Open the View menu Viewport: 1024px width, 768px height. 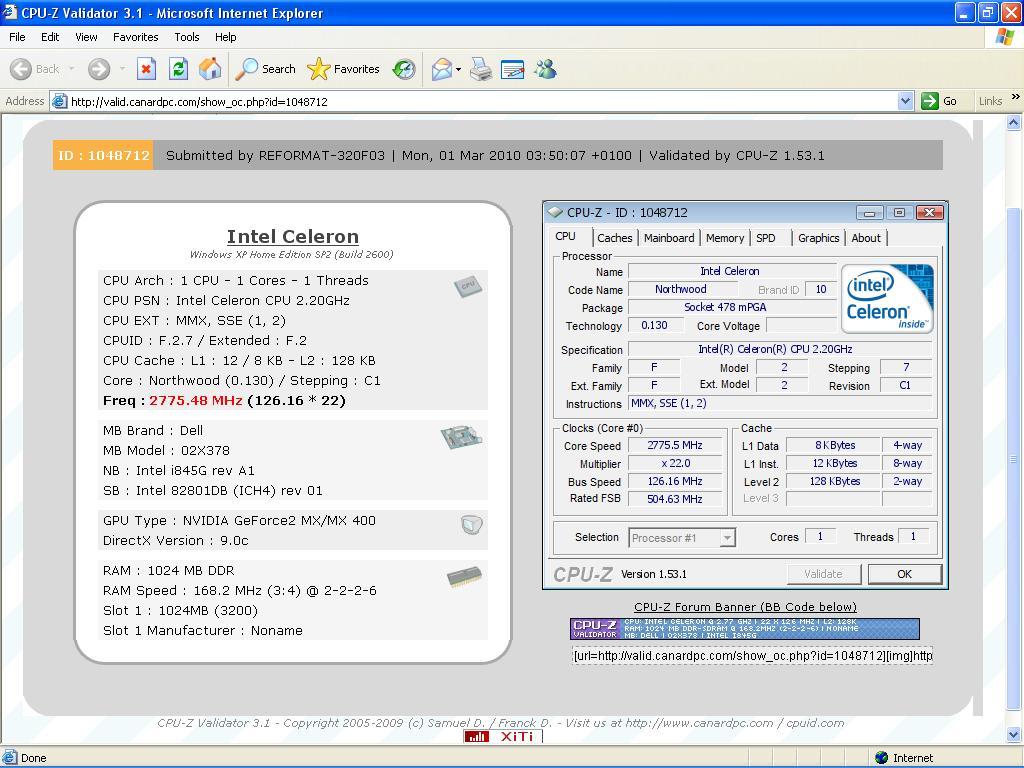pos(86,37)
